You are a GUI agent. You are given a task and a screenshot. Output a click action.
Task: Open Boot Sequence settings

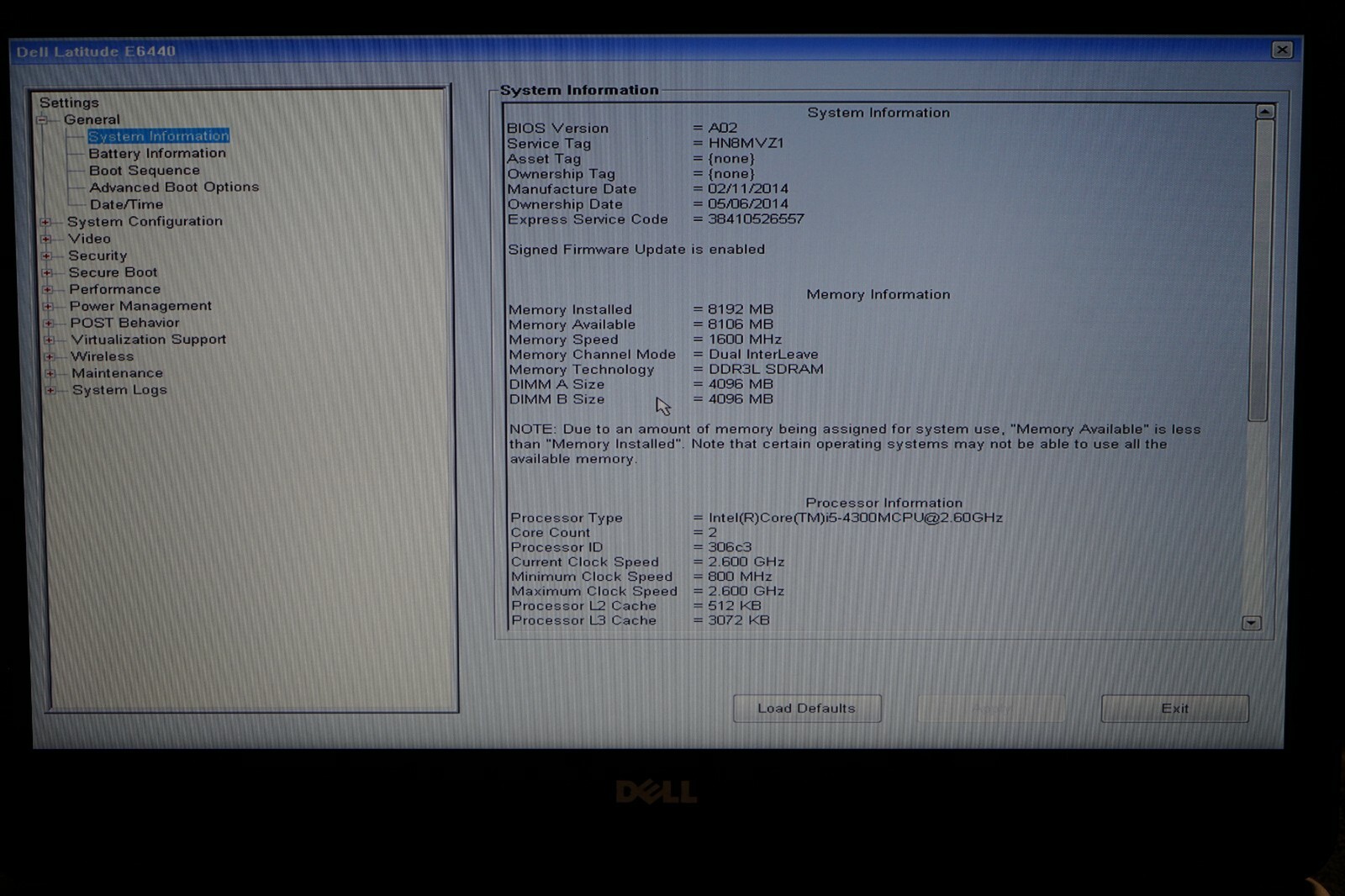[x=145, y=171]
